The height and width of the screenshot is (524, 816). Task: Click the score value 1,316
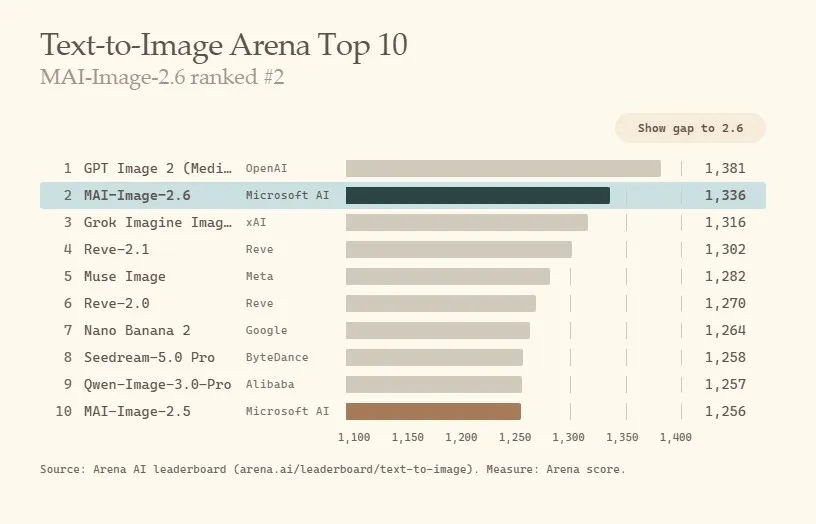click(725, 223)
